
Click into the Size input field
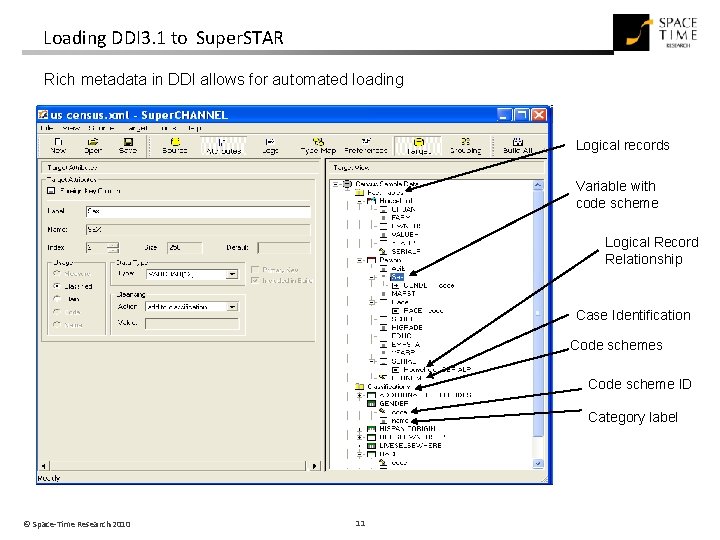(185, 248)
